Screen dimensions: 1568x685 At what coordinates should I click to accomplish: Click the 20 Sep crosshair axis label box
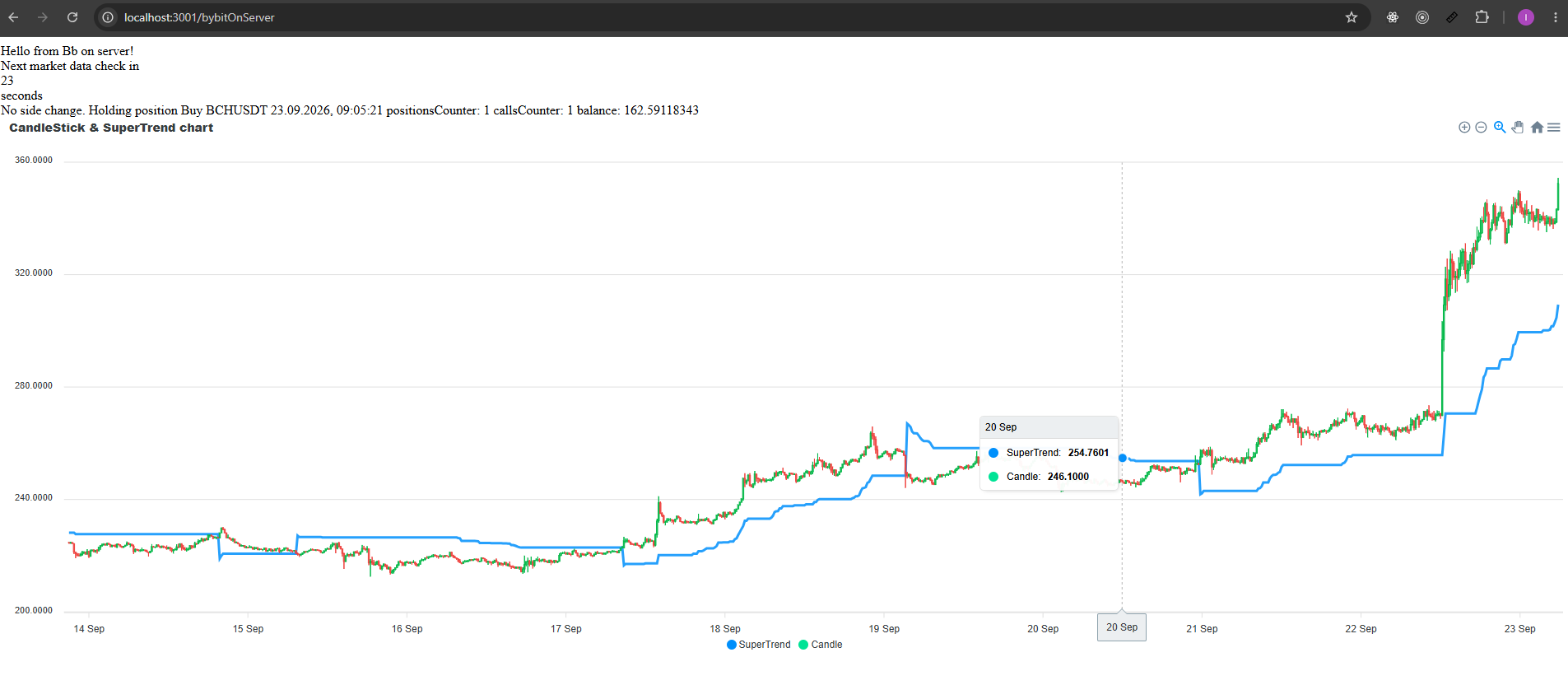pos(1122,627)
